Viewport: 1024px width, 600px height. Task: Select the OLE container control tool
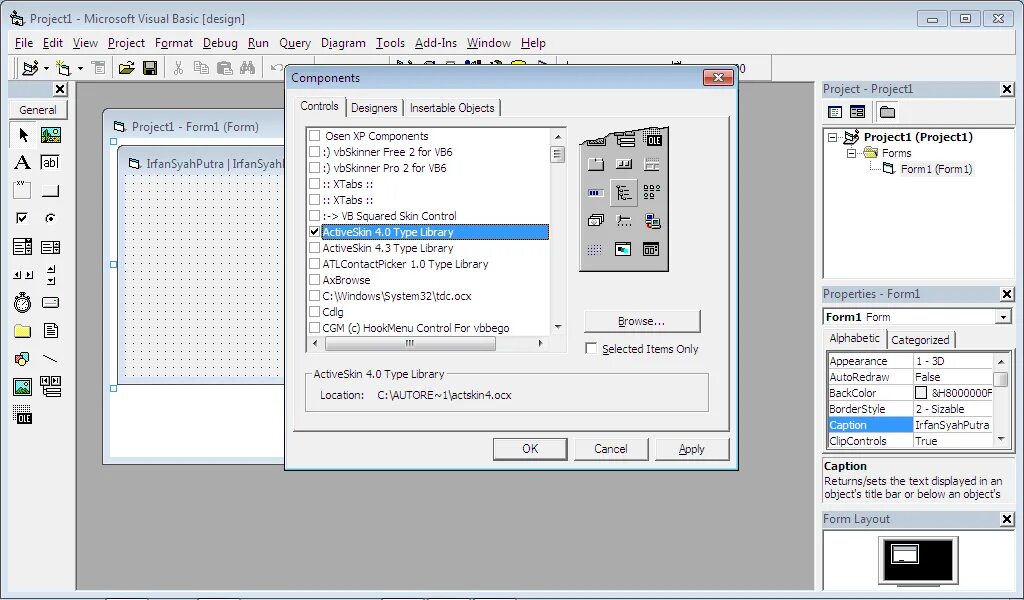[23, 415]
